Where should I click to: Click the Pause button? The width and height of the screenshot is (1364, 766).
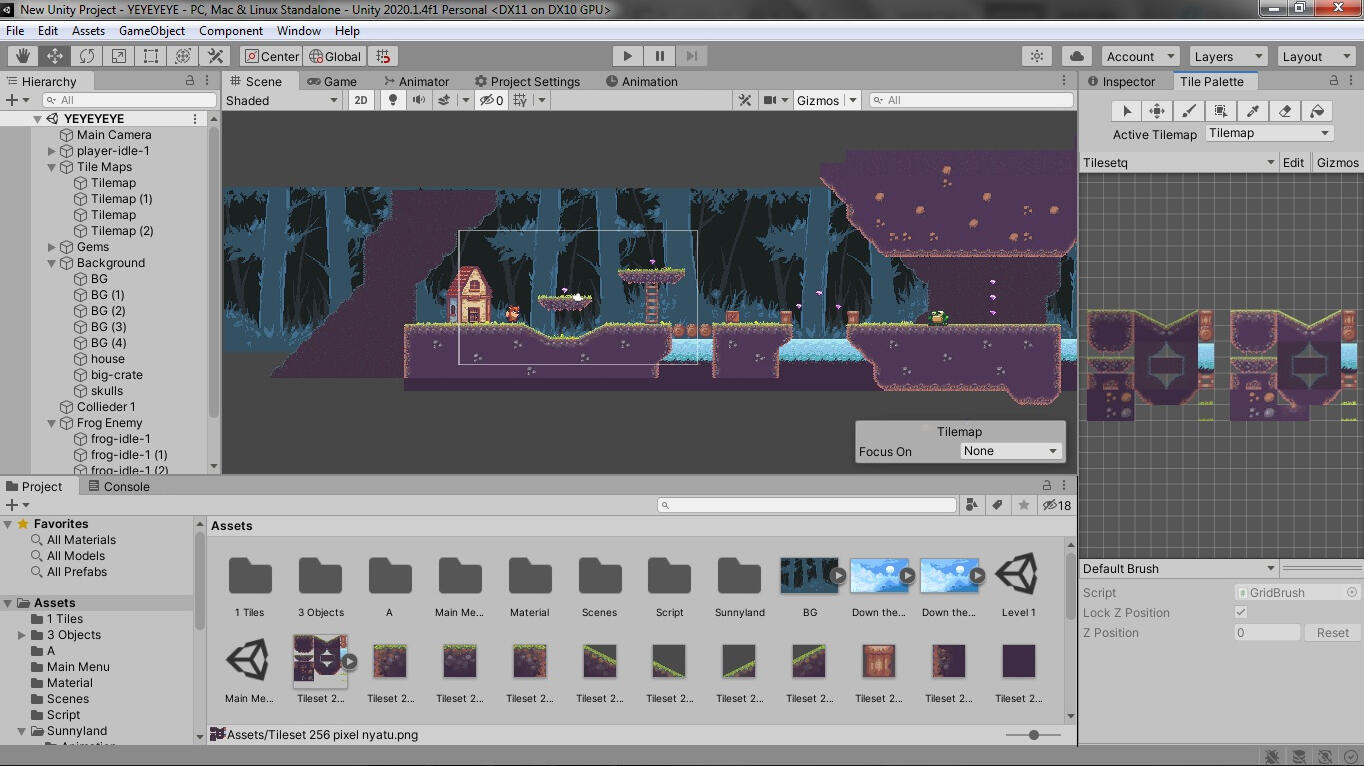pyautogui.click(x=659, y=56)
